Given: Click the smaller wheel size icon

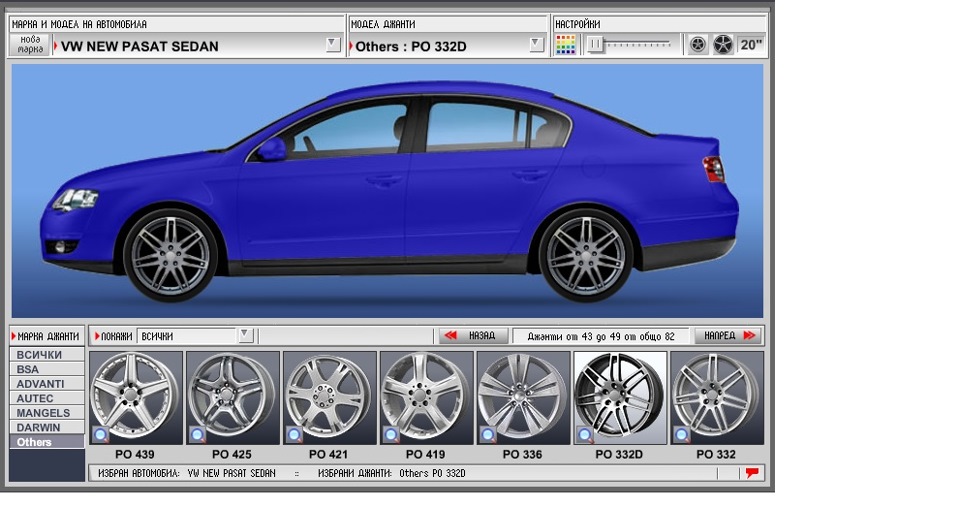Looking at the screenshot, I should point(698,45).
